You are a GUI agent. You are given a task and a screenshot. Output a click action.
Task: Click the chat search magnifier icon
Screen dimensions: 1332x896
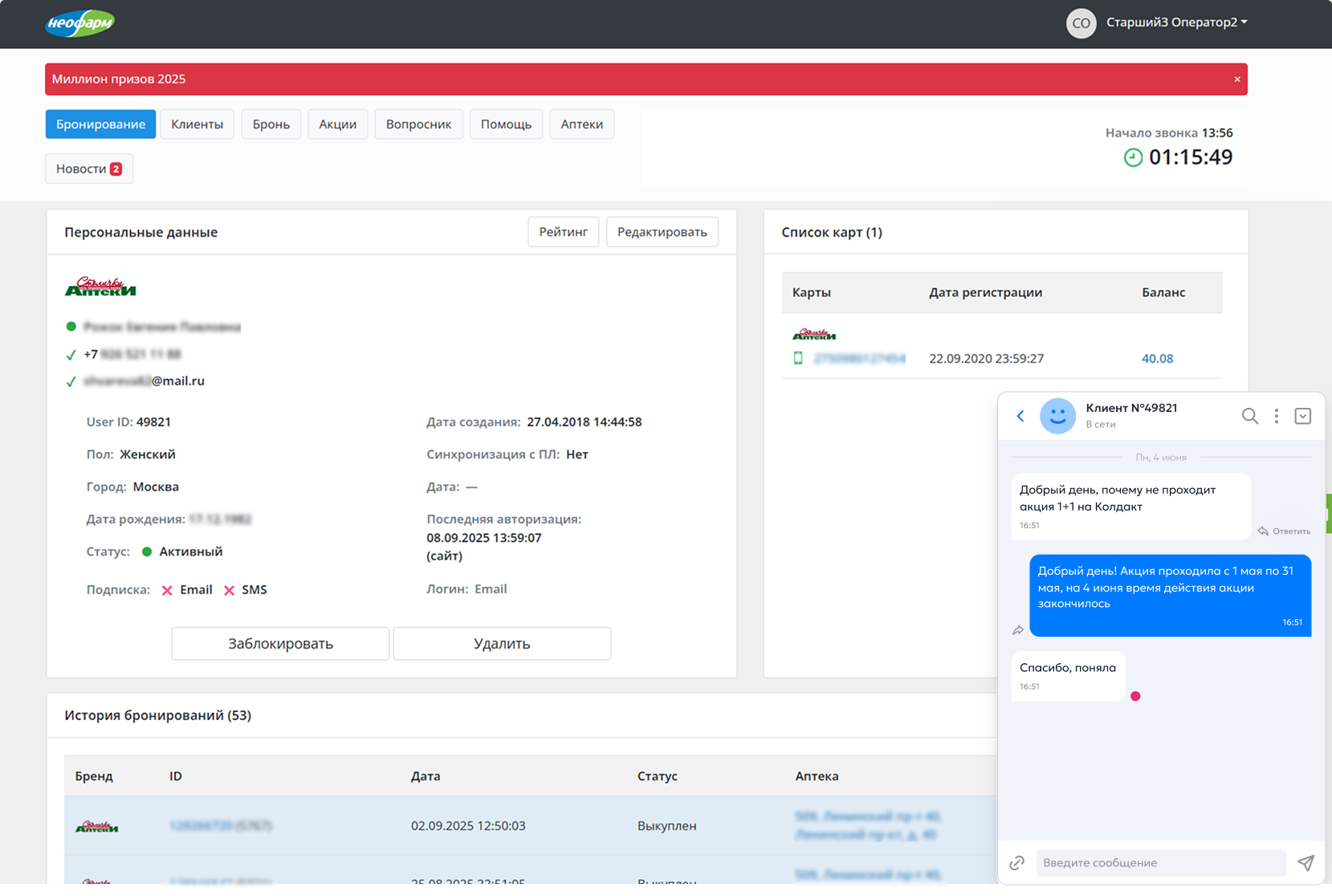[1249, 416]
